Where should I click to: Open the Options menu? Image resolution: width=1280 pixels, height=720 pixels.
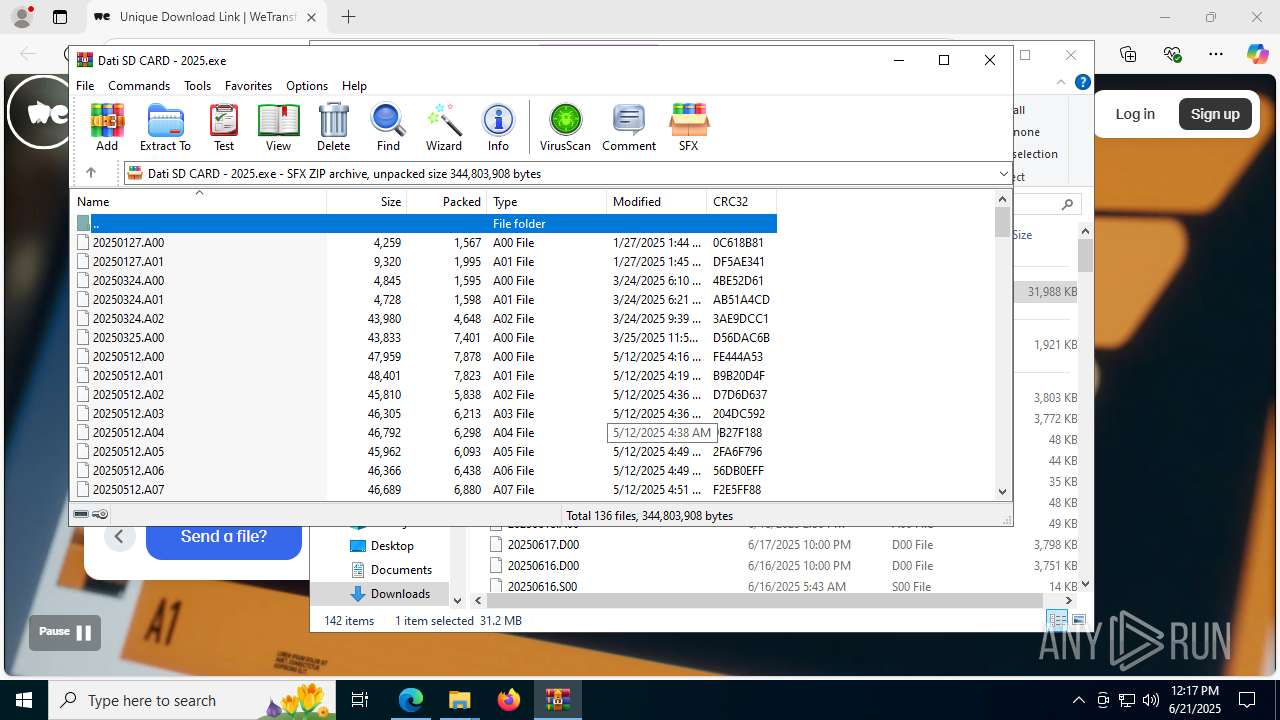click(x=307, y=86)
